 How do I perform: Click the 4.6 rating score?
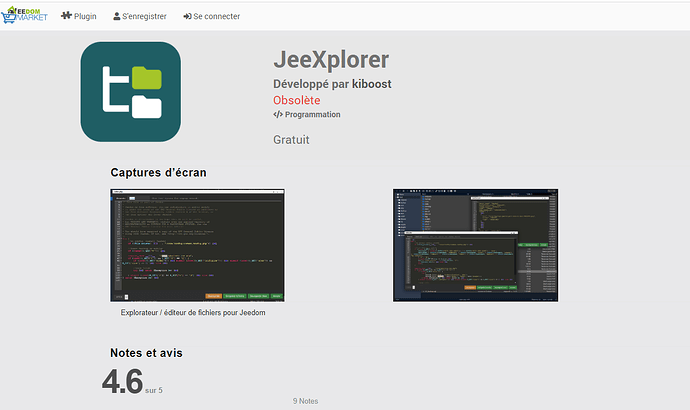click(x=122, y=381)
